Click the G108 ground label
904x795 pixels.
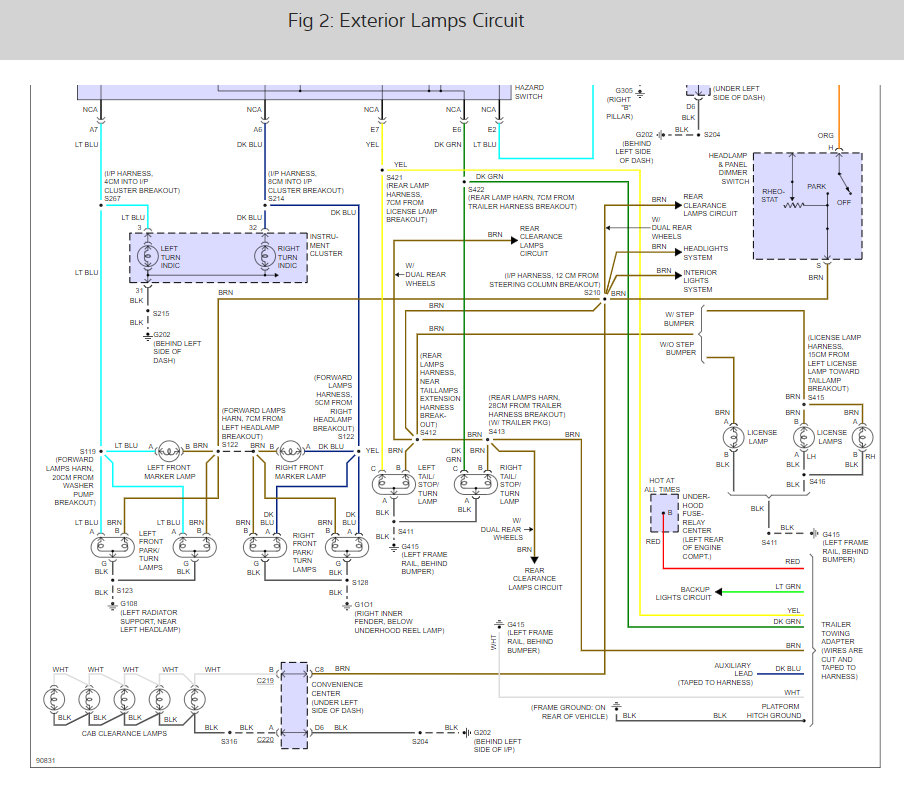point(129,604)
